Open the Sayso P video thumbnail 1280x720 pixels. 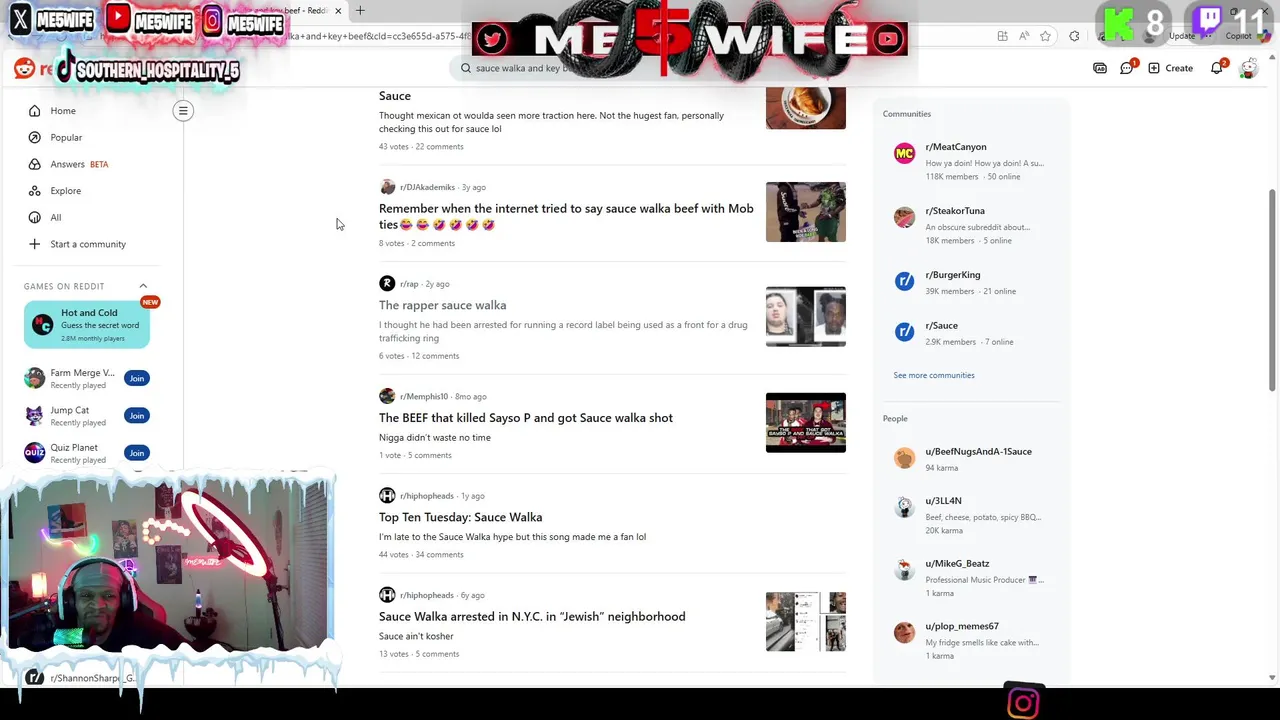pyautogui.click(x=806, y=423)
